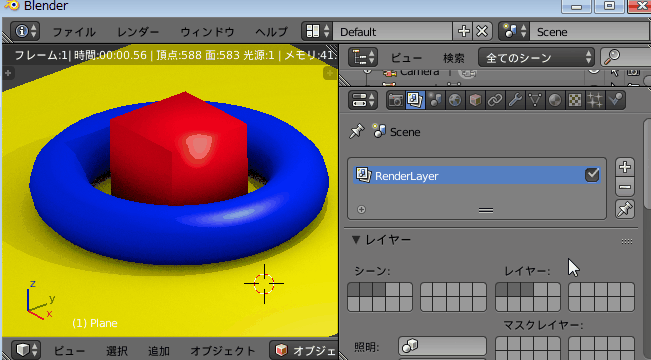Click the Default layout name field
This screenshot has height=360, width=651.
(x=392, y=32)
